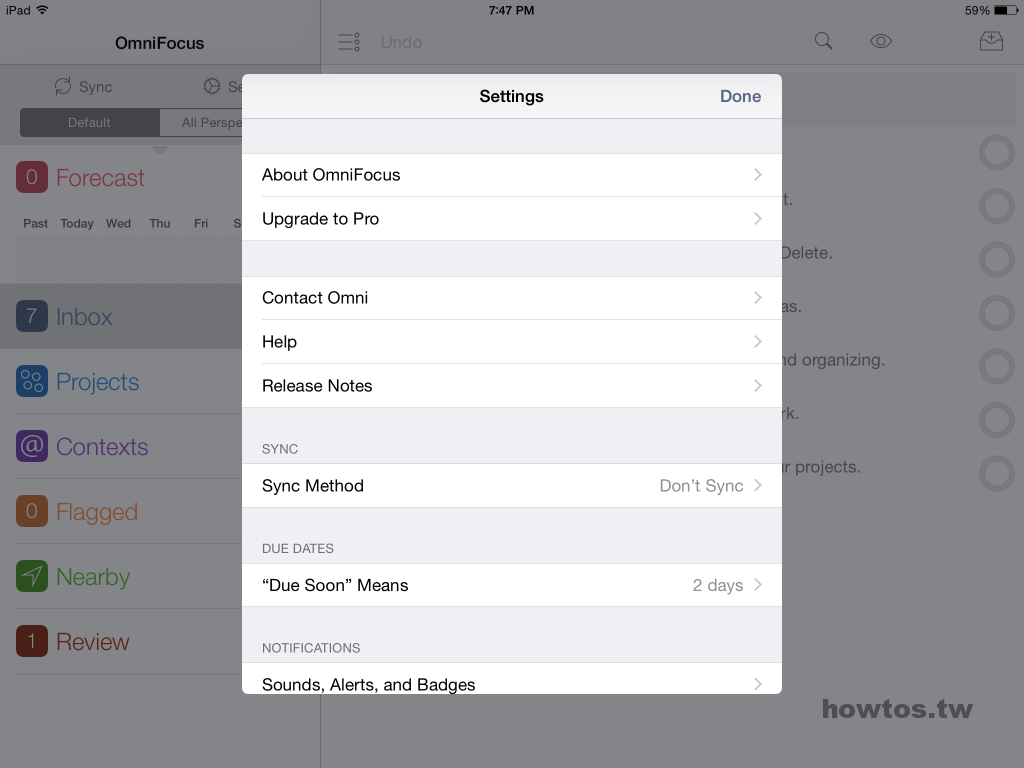Screen dimensions: 1024x768
Task: Open the Help row
Action: [x=511, y=342]
